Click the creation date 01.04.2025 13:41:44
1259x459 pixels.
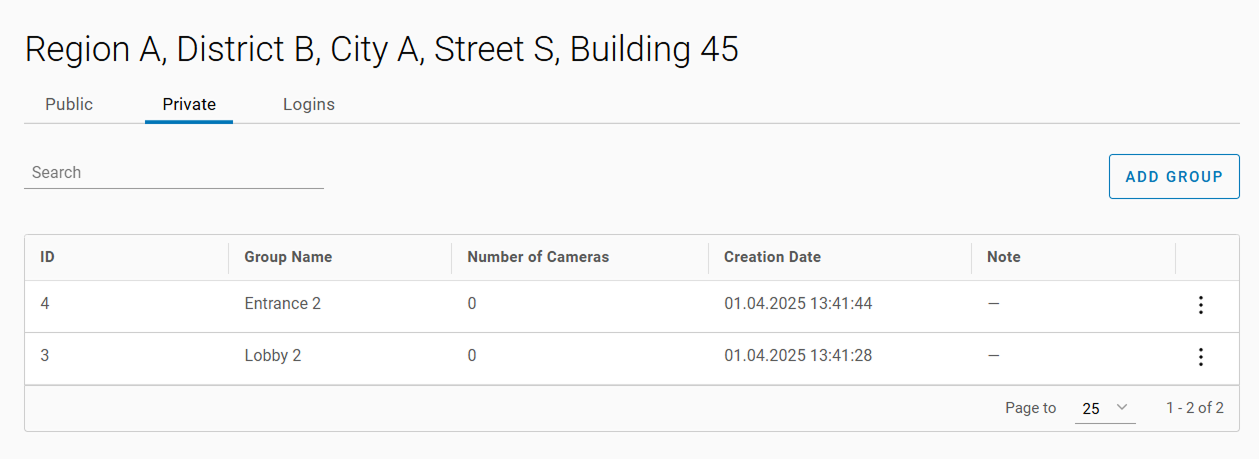tap(798, 303)
